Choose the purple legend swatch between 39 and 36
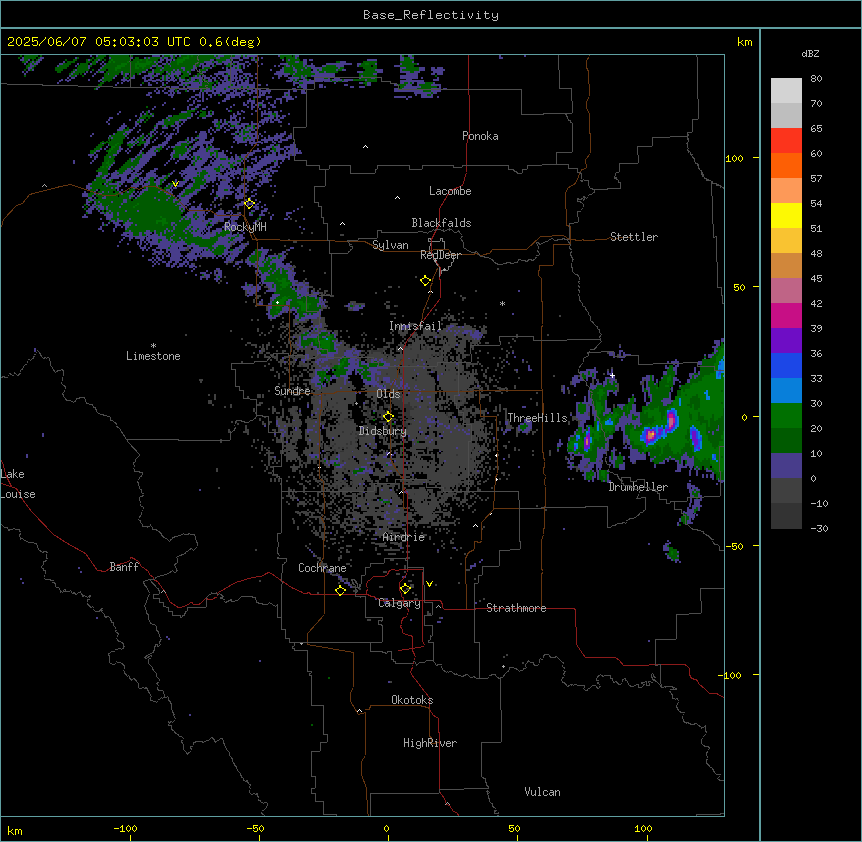The height and width of the screenshot is (842, 862). pos(786,340)
